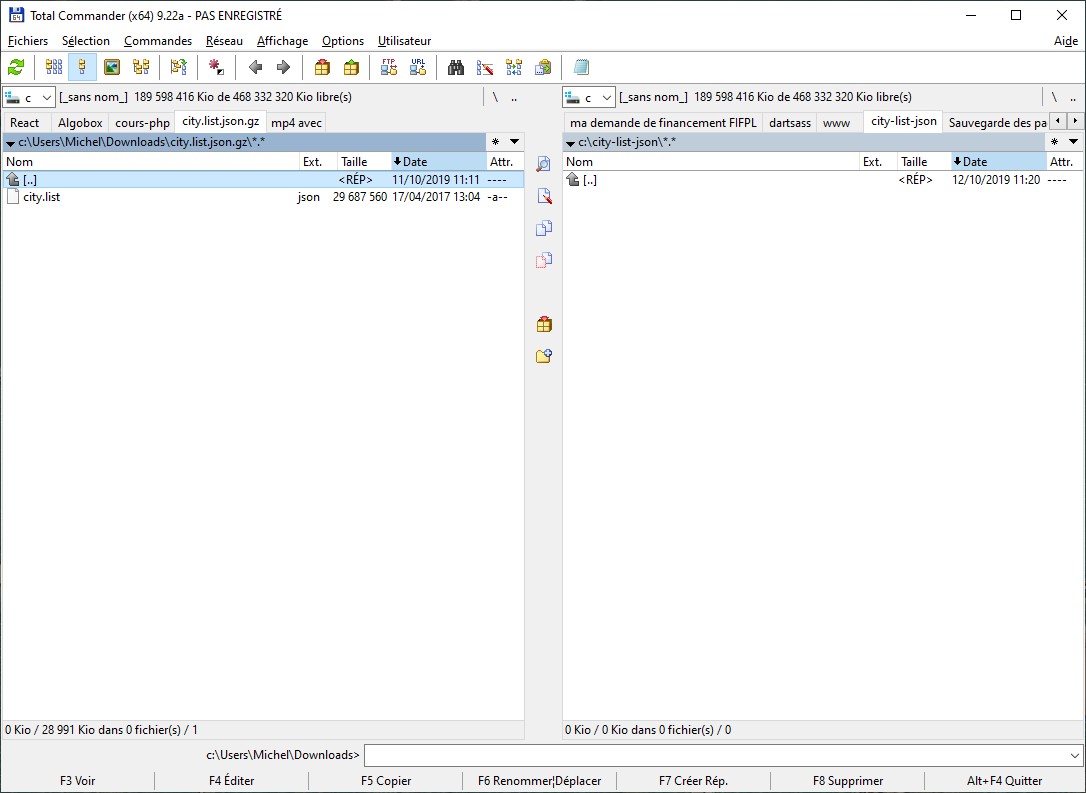Select the city.list file in left panel
Screen dimensions: 1086x793
tap(42, 197)
